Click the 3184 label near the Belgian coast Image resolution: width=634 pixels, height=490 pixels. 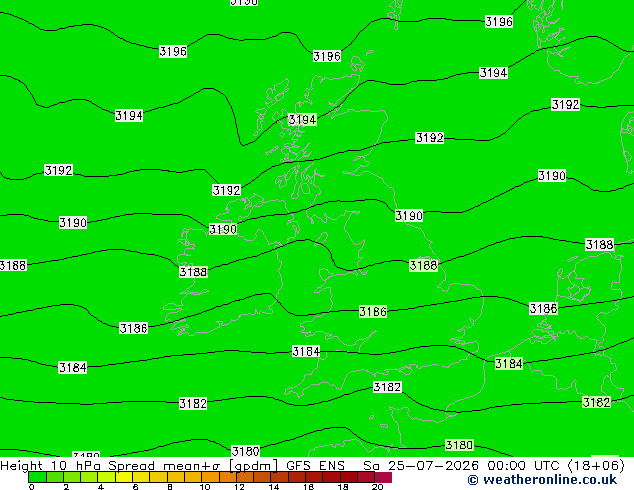click(x=509, y=363)
